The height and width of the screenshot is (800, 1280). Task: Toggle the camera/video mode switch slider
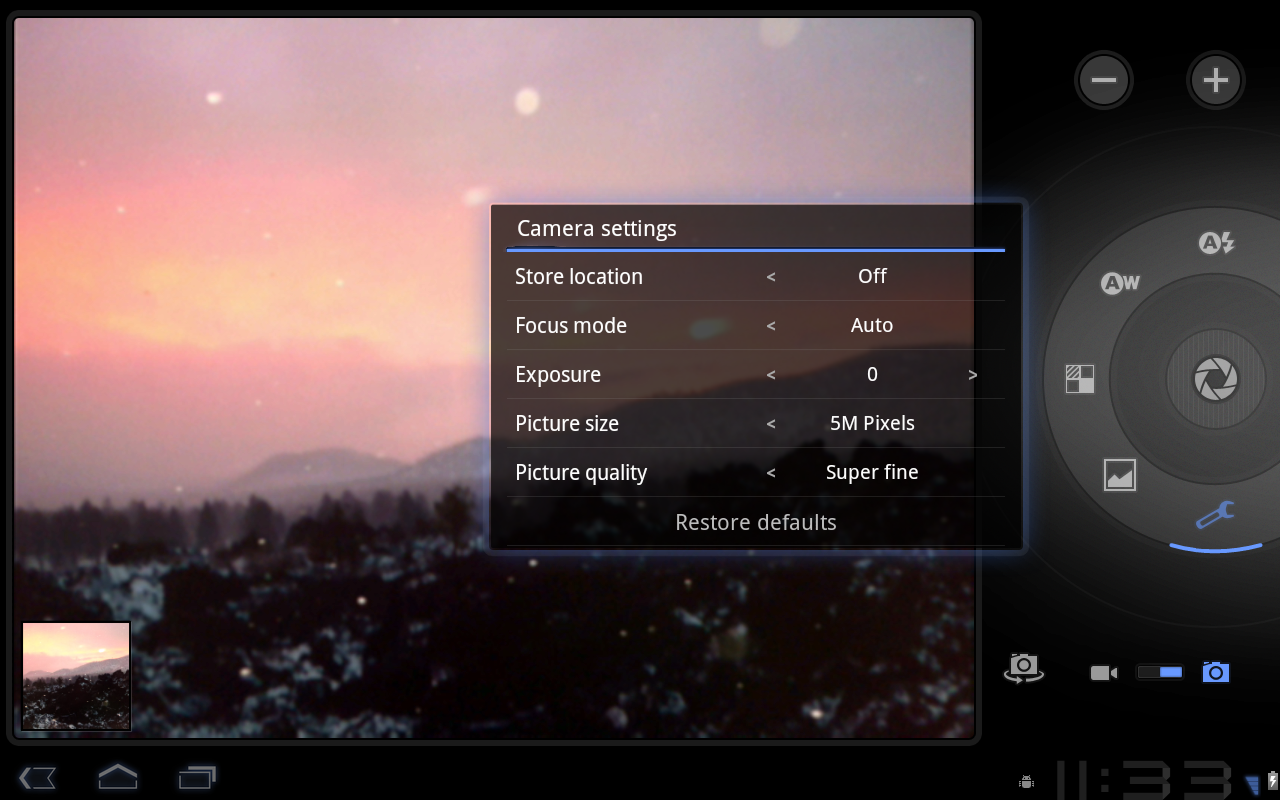coord(1159,672)
